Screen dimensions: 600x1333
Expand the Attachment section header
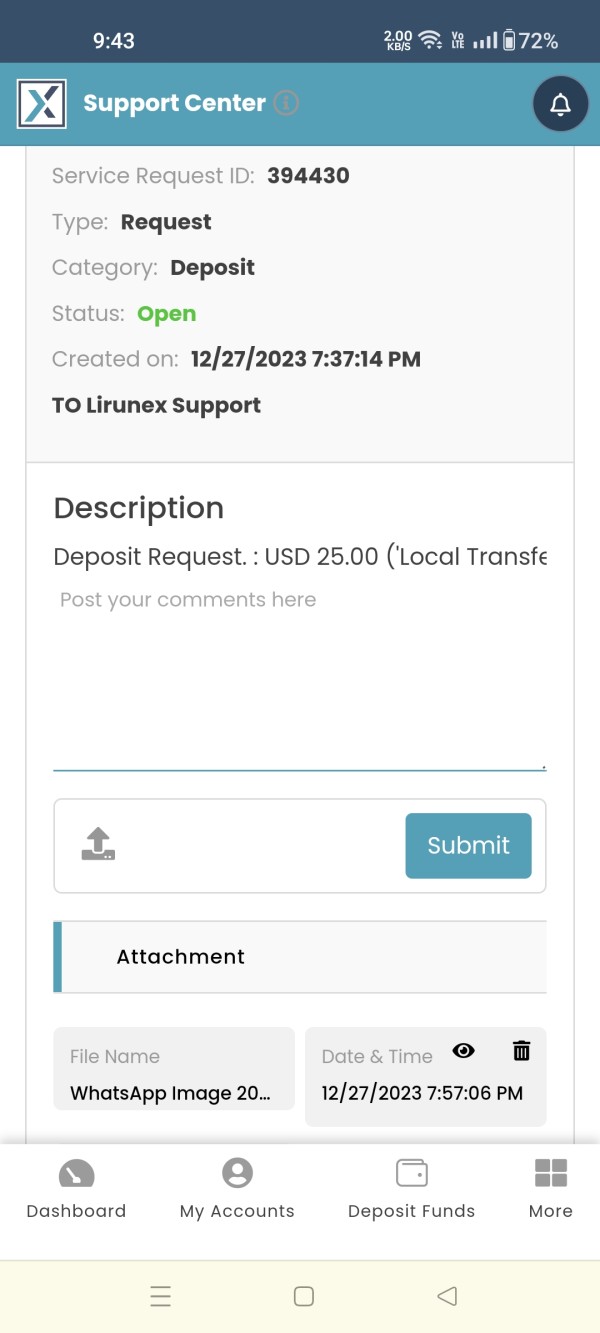tap(300, 957)
